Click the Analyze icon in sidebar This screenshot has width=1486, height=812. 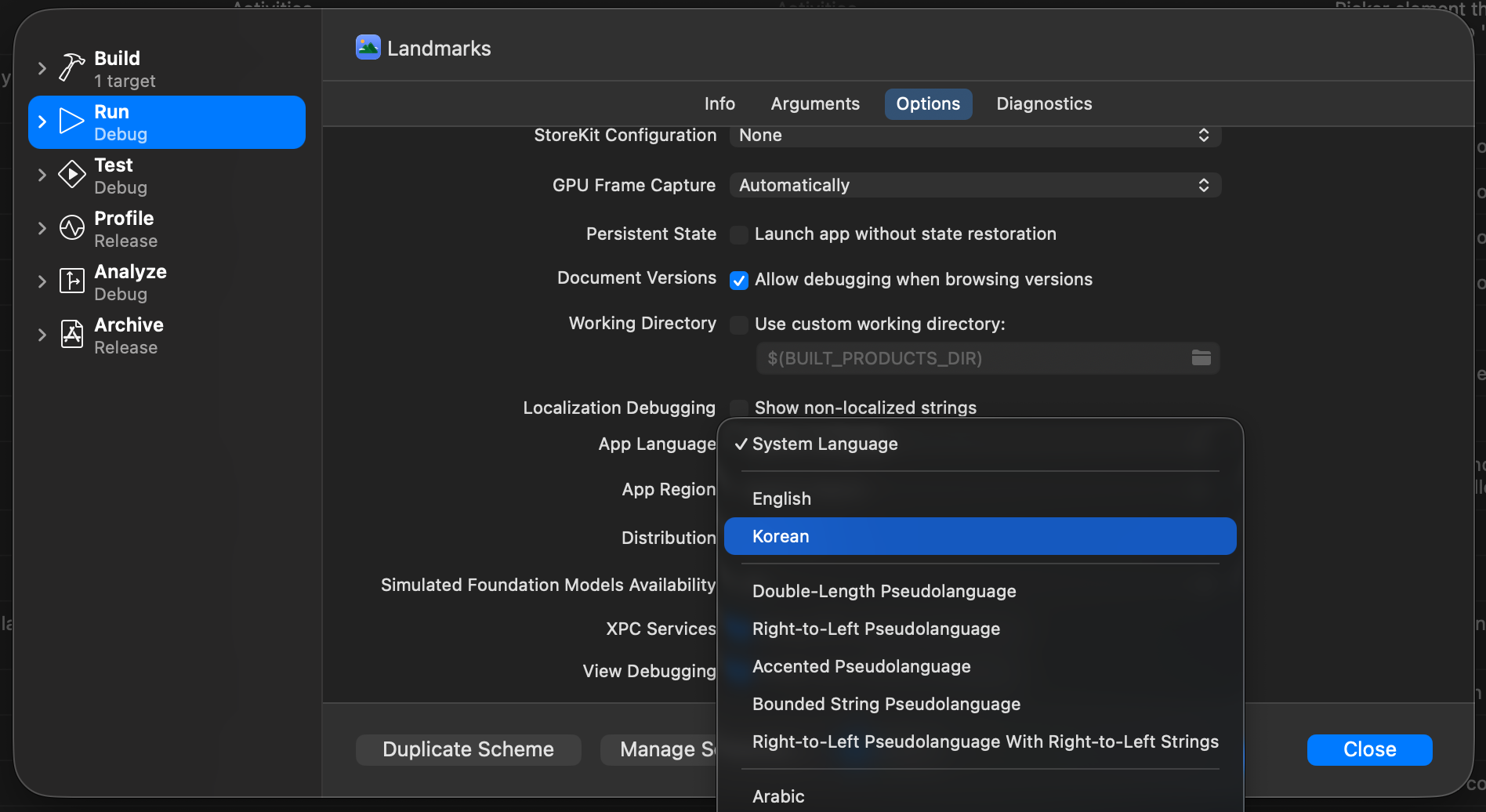[x=72, y=281]
